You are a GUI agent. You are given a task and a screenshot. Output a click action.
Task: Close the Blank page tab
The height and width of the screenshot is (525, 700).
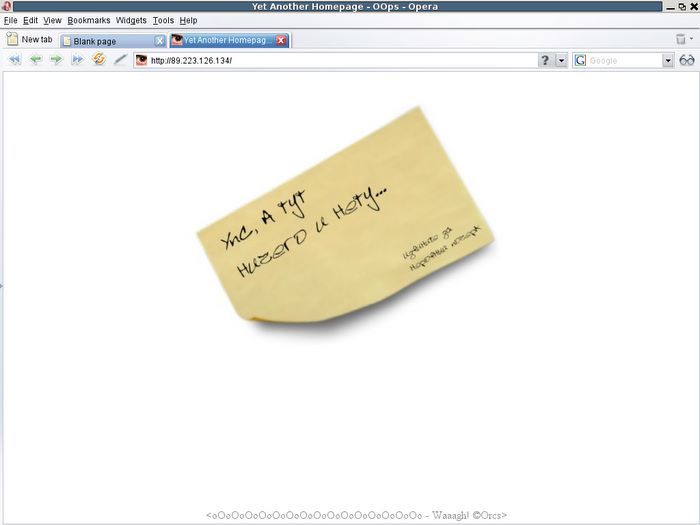point(160,41)
